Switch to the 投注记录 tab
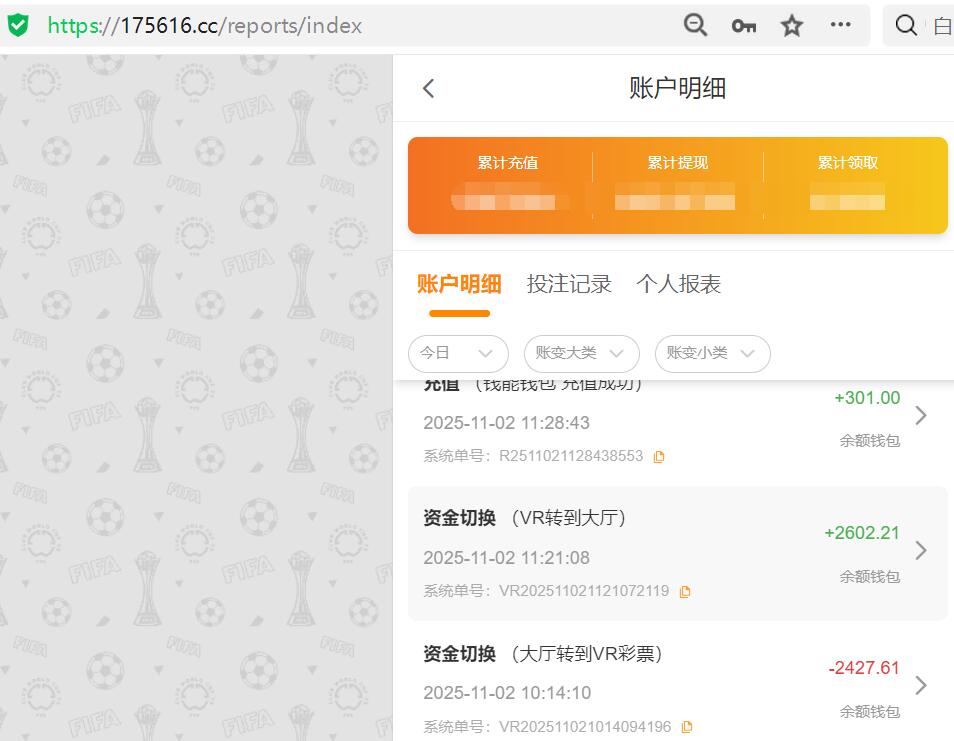954x741 pixels. 570,284
